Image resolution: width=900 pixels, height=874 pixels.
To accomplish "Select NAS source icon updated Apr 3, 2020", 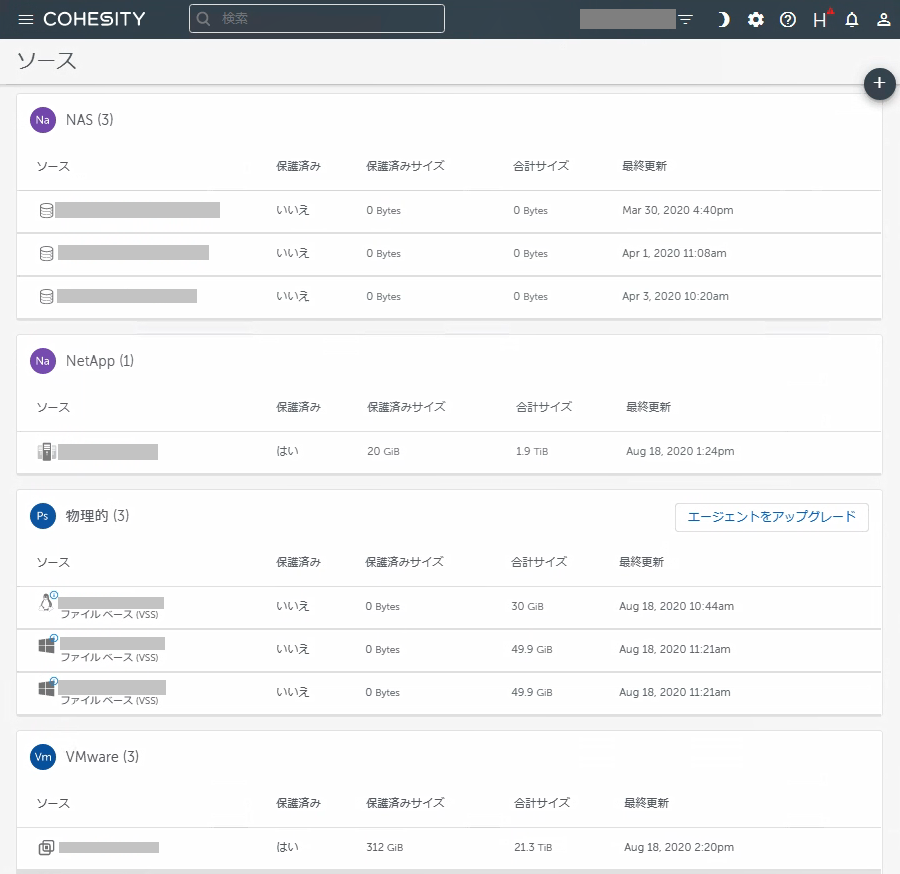I will coord(46,296).
